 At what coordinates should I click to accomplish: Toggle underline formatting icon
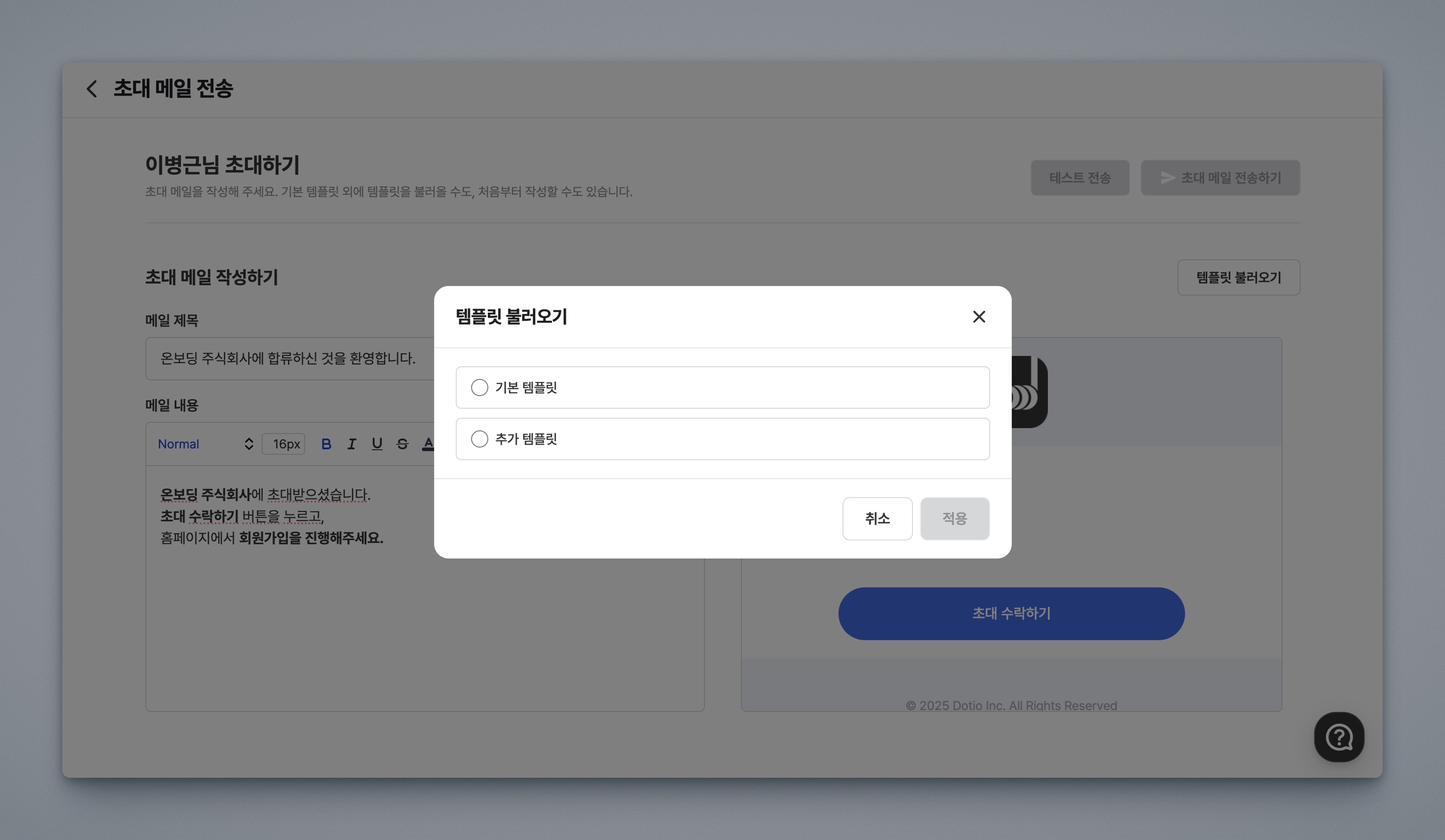377,444
